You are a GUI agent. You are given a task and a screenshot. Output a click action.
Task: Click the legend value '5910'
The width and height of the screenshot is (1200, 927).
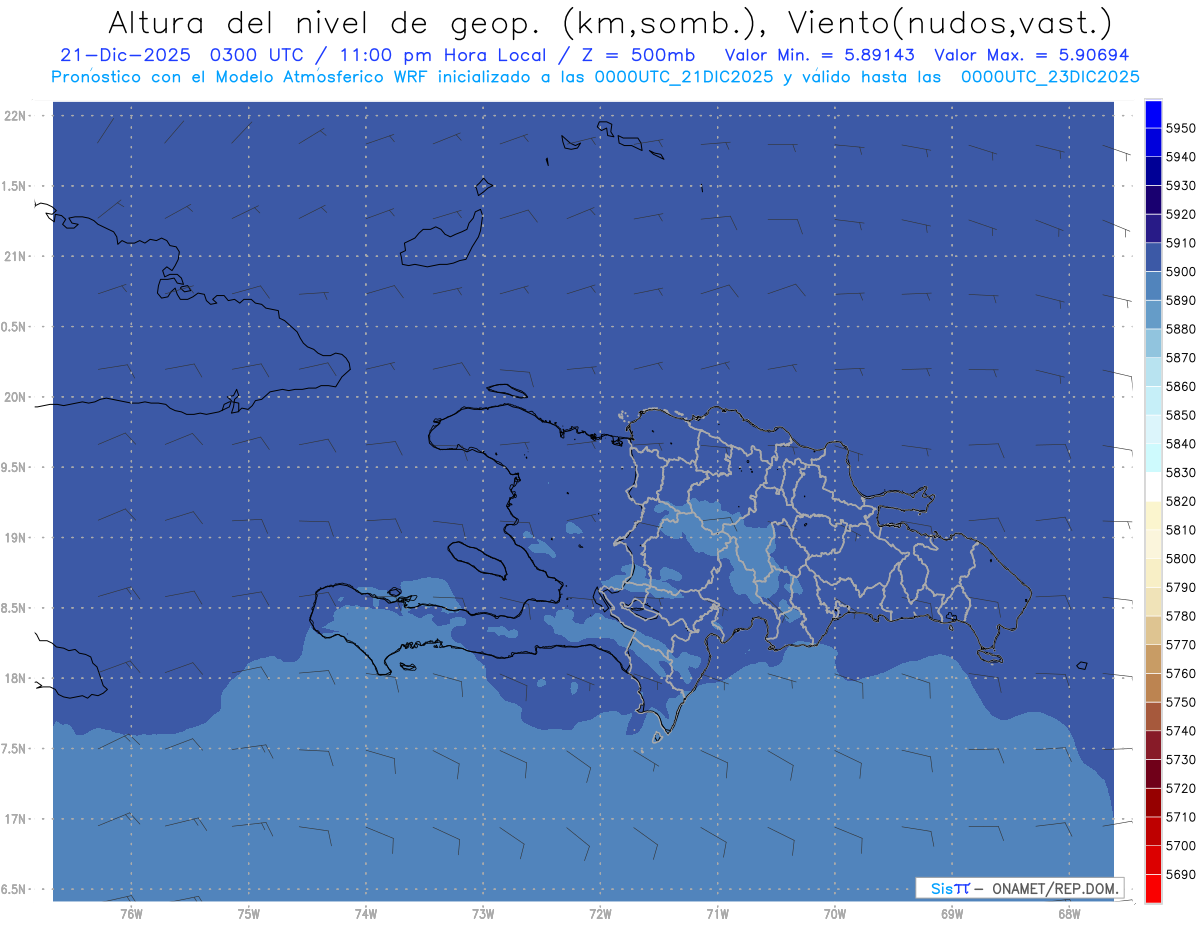point(1181,243)
